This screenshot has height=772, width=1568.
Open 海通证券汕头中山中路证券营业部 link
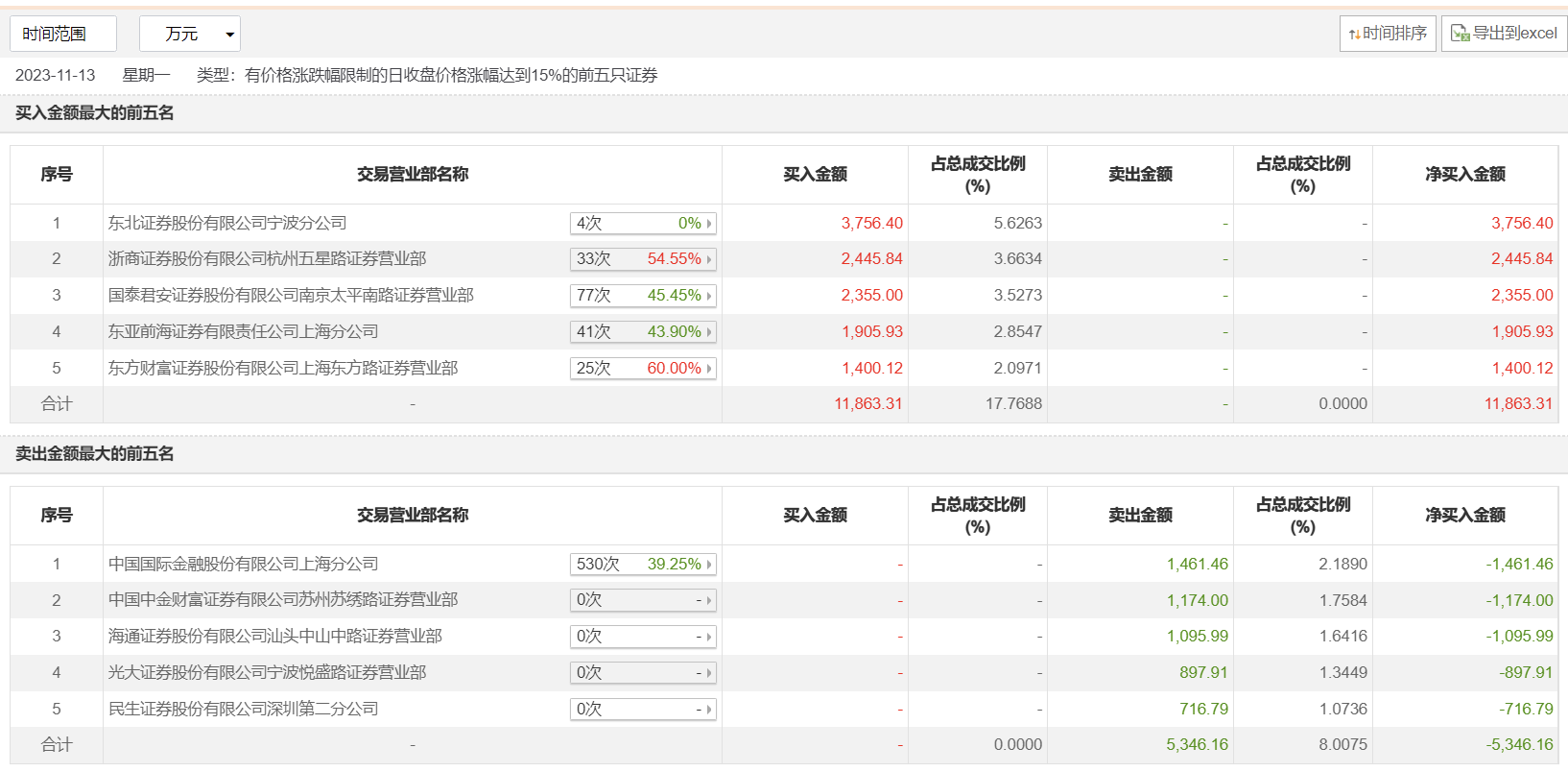point(275,636)
